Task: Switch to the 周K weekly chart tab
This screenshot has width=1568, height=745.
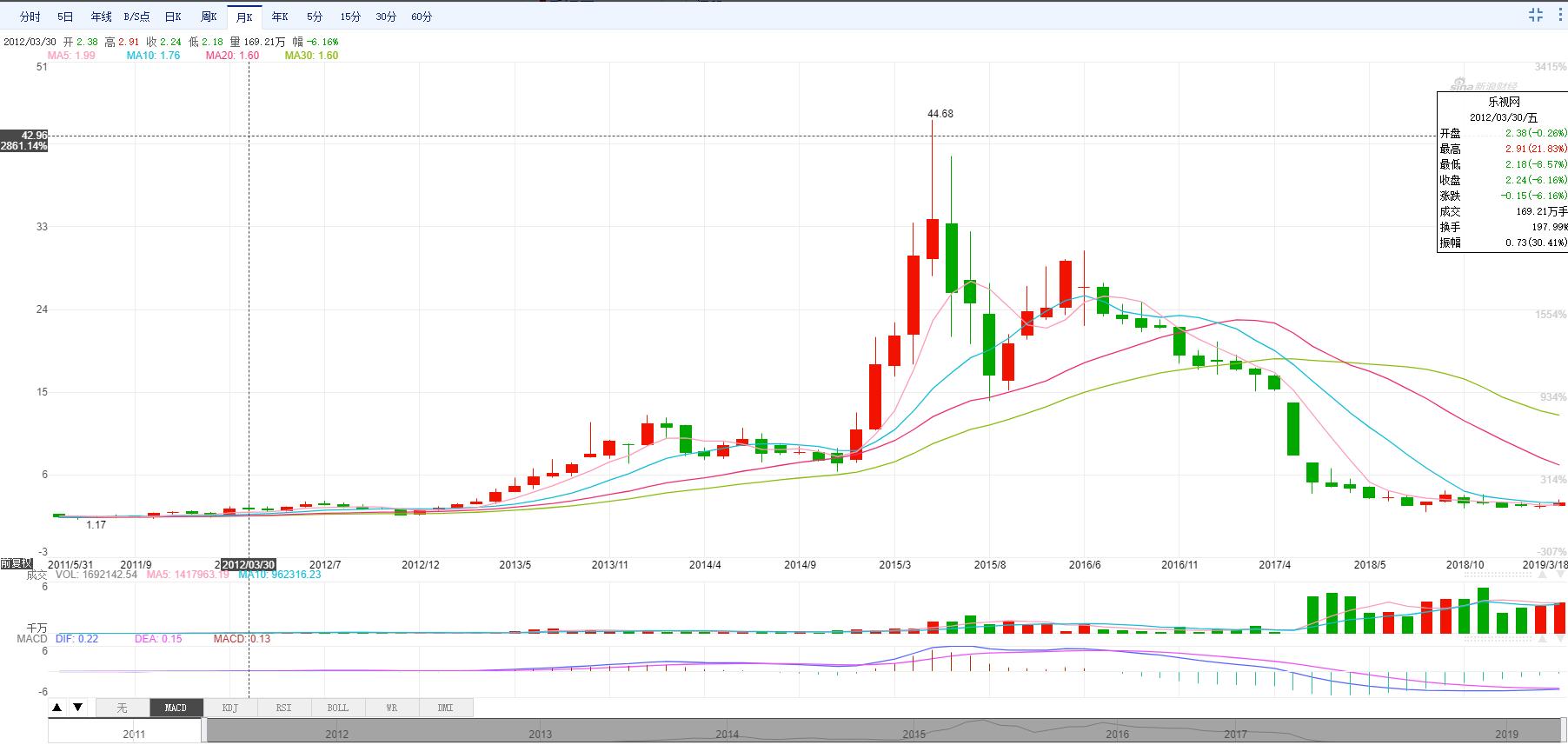Action: click(x=209, y=17)
